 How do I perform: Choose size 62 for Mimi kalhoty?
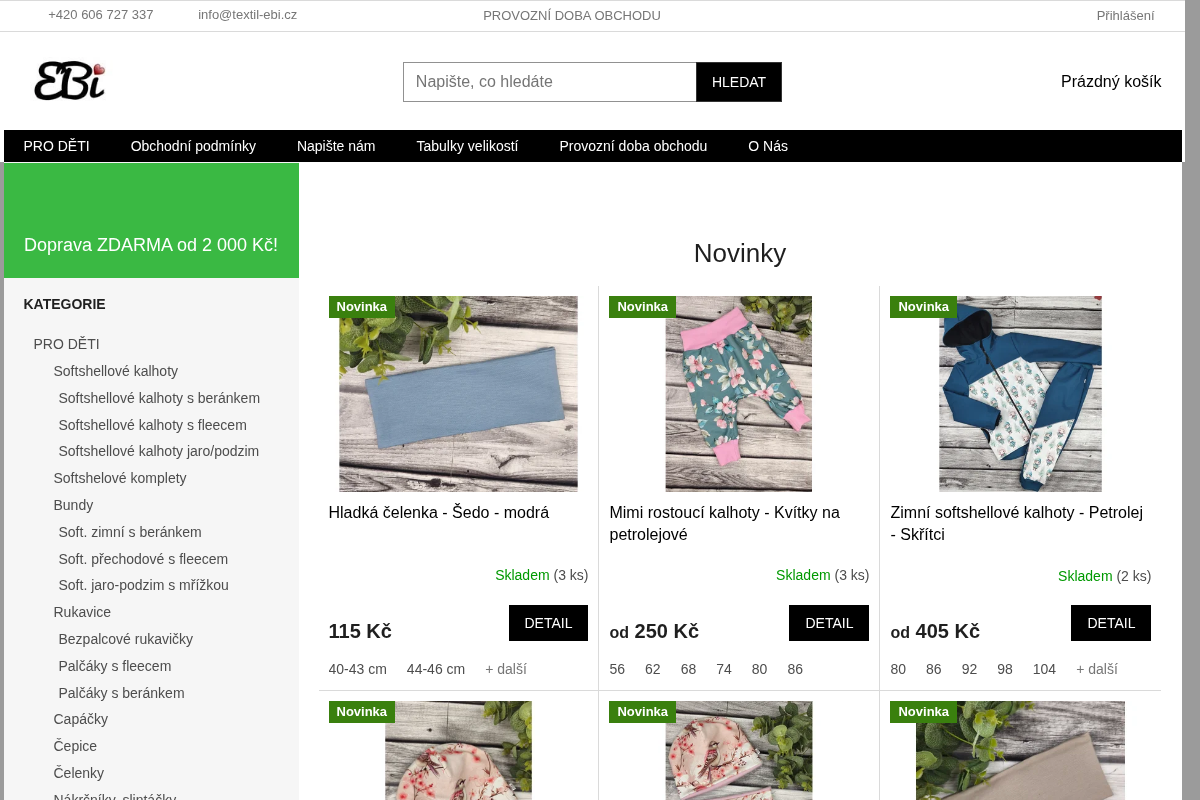tap(653, 670)
